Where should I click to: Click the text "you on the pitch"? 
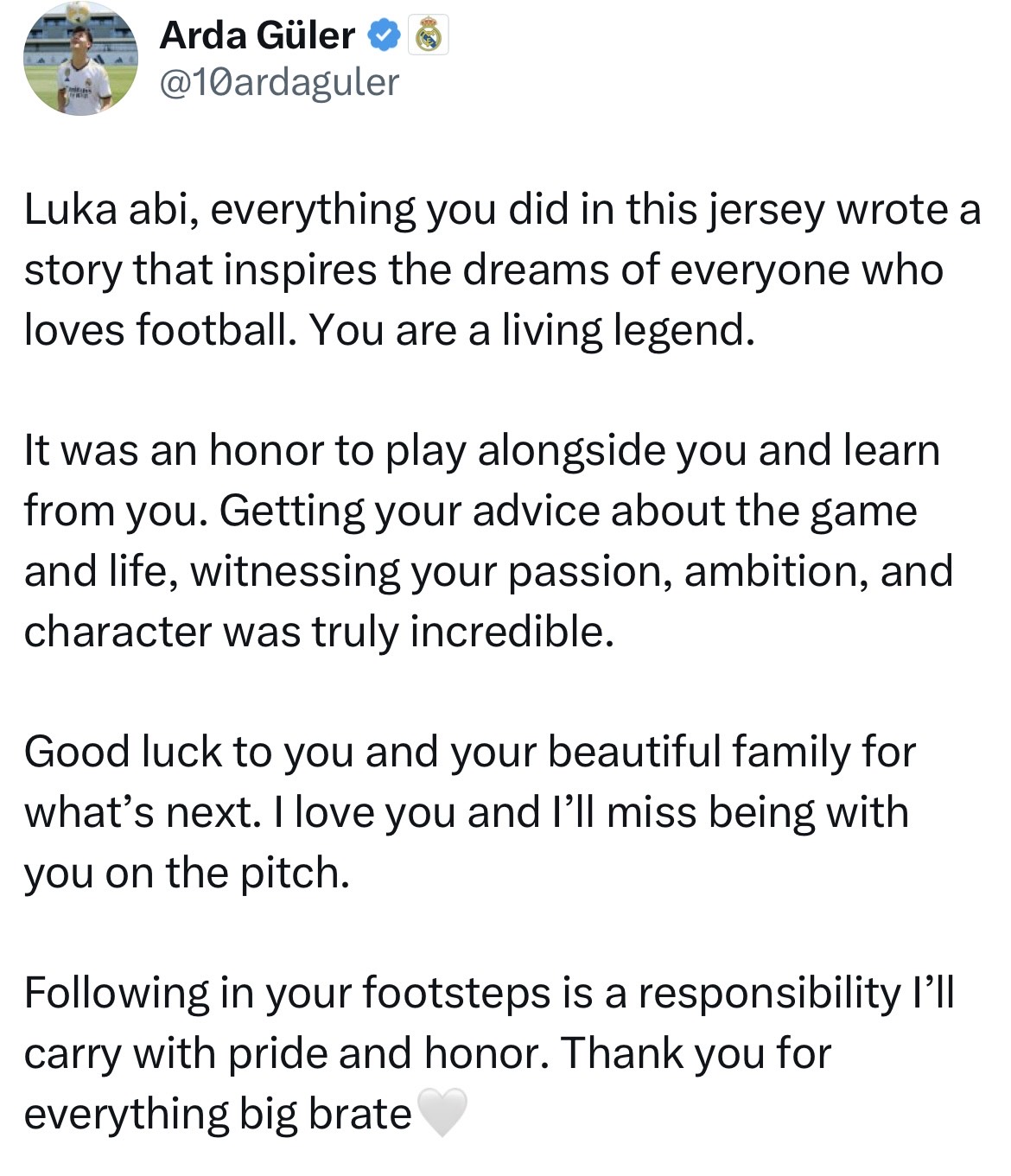pyautogui.click(x=186, y=872)
